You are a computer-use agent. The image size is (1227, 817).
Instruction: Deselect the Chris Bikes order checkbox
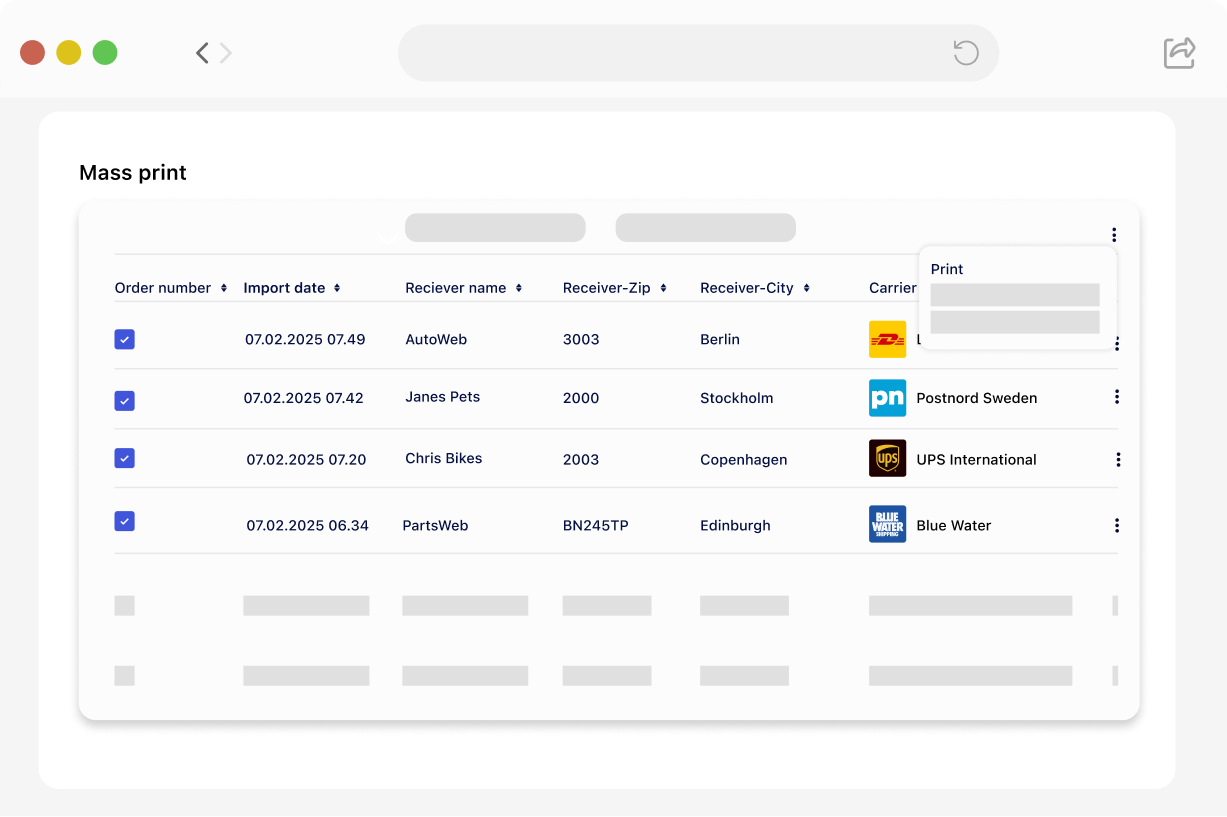click(x=124, y=459)
